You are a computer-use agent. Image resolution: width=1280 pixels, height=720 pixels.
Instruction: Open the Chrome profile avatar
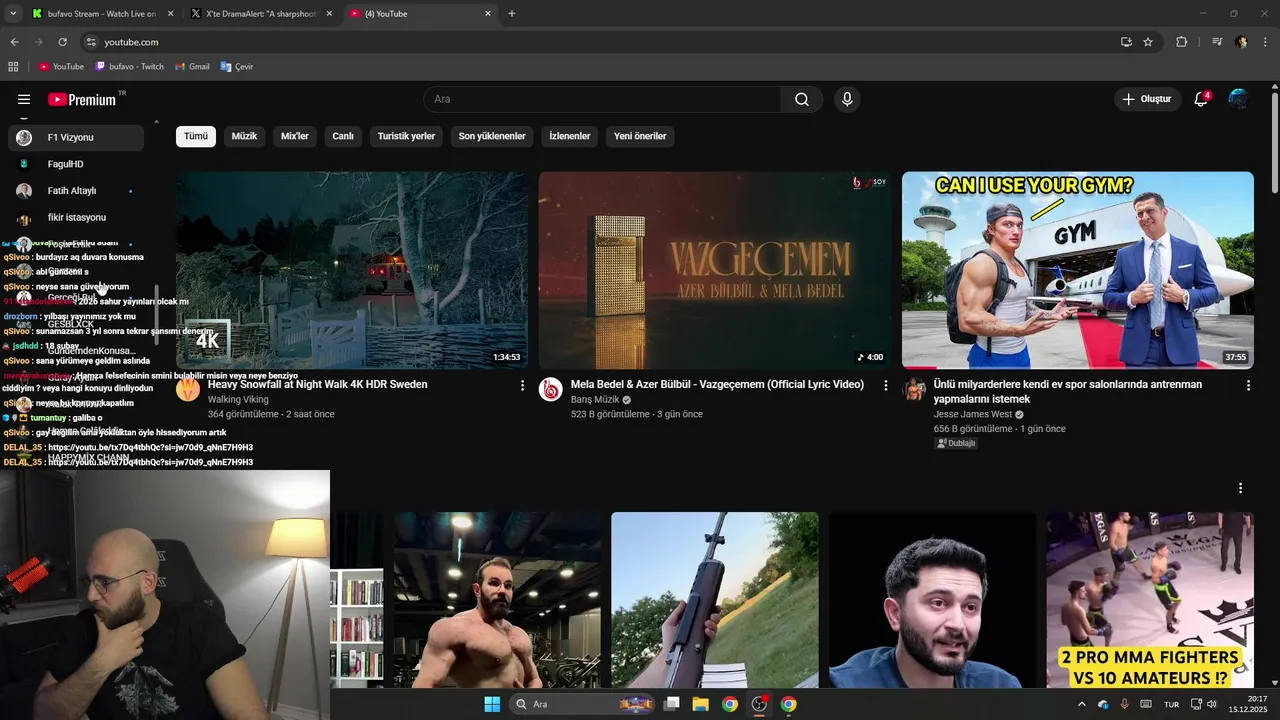point(1241,42)
